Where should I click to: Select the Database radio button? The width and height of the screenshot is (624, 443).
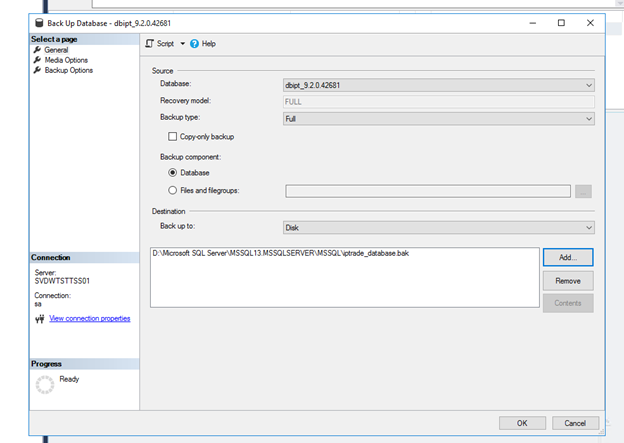pyautogui.click(x=172, y=173)
